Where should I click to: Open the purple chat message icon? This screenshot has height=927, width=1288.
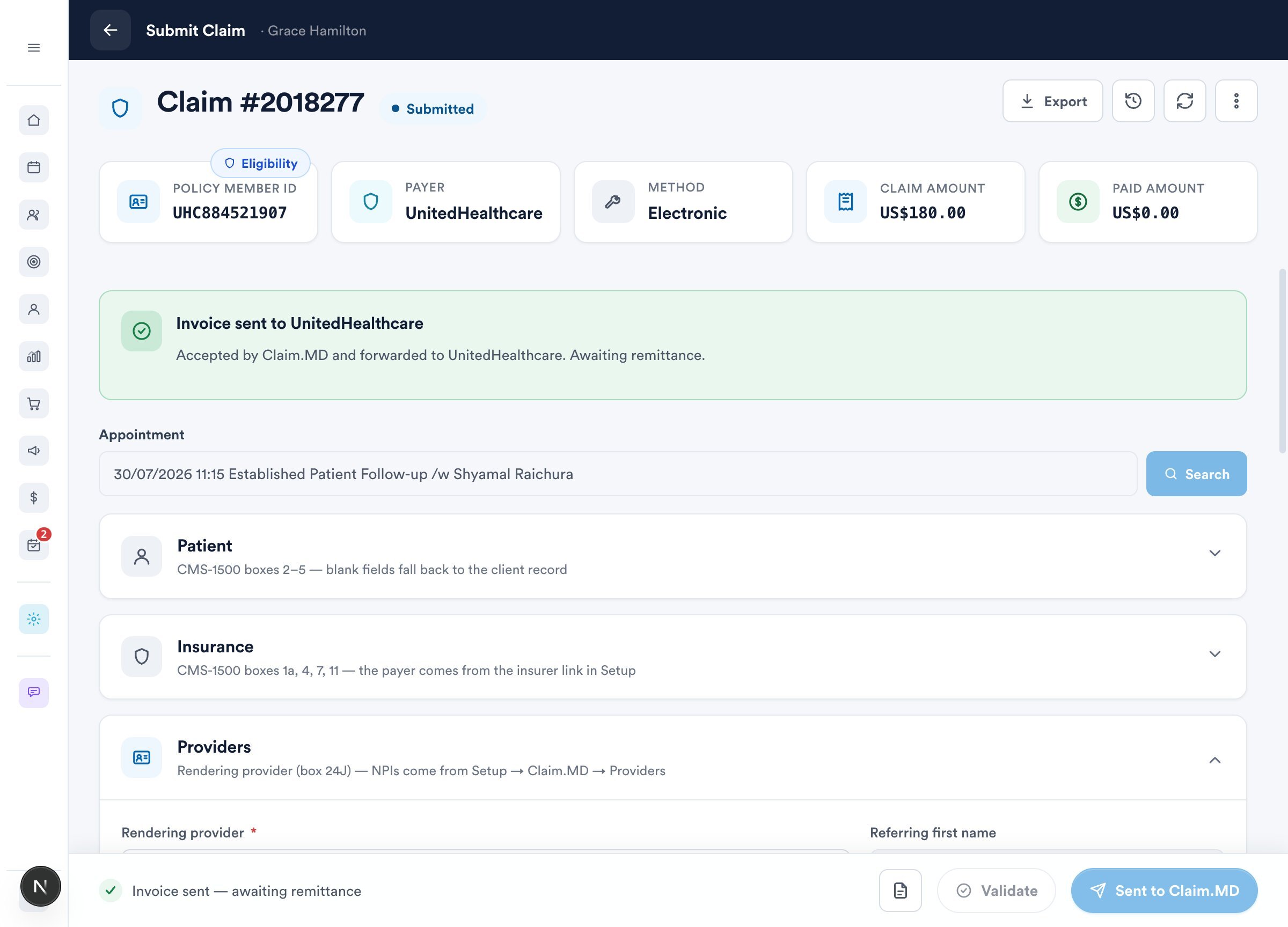(33, 693)
